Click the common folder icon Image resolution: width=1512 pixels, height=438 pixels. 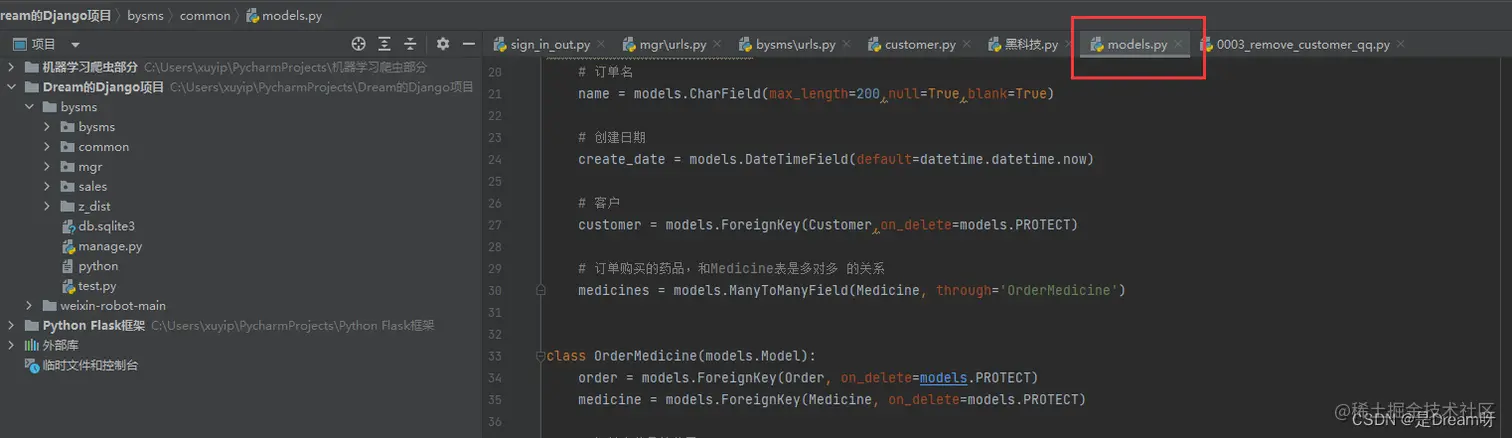click(x=68, y=147)
